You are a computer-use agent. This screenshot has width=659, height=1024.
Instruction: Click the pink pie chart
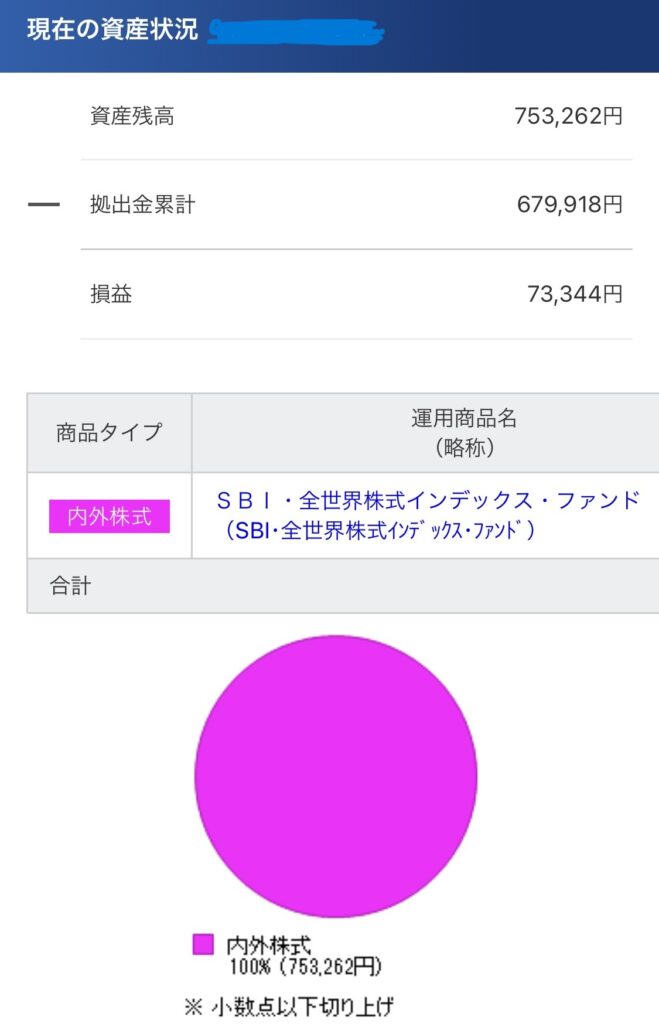click(x=336, y=776)
